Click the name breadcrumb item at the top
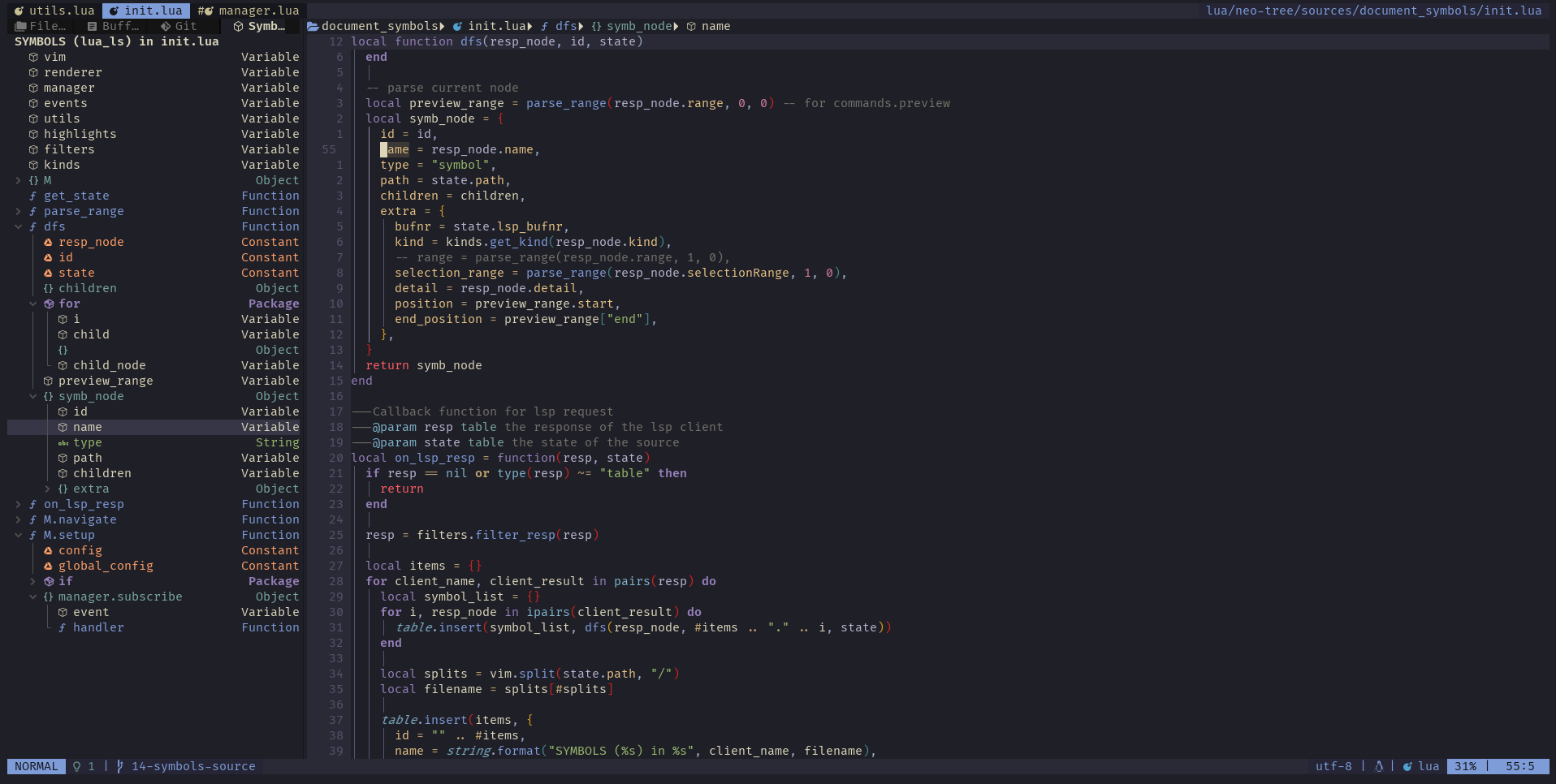Screen dimensions: 1556x784 click(717, 26)
